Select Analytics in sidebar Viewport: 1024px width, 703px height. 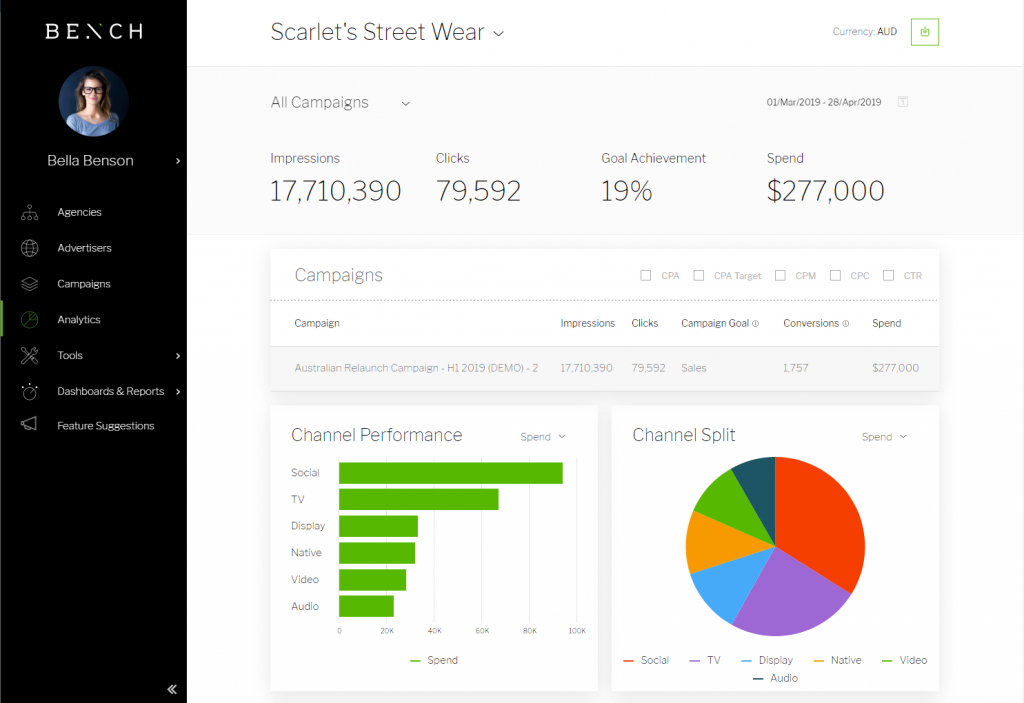tap(78, 319)
